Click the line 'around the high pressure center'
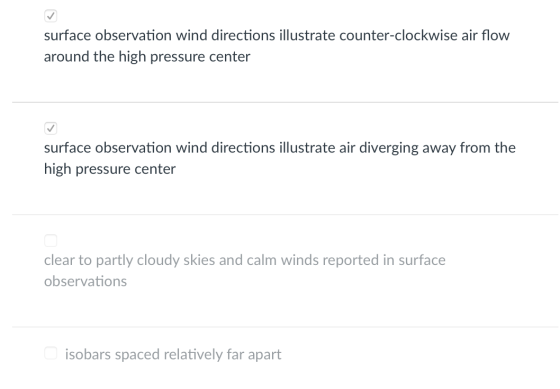 click(147, 57)
